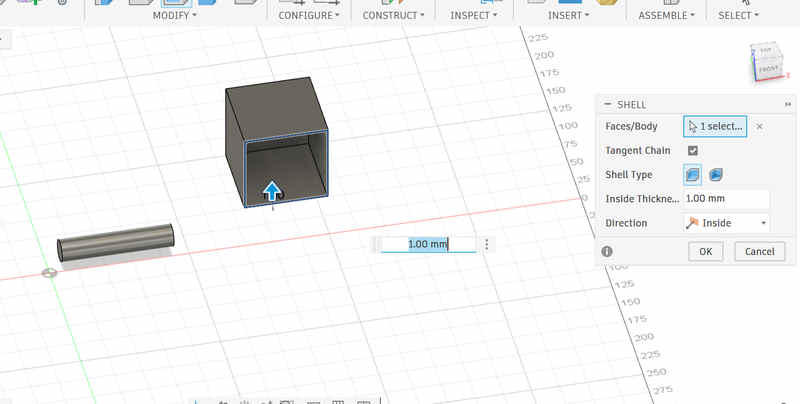Click the Faces/Body '1 select...' selector
The height and width of the screenshot is (404, 800).
point(715,127)
